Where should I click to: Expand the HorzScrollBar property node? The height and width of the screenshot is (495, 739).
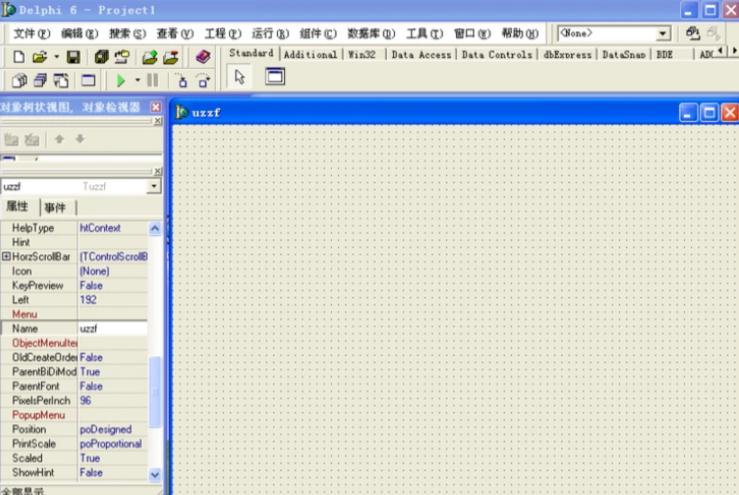[7, 257]
